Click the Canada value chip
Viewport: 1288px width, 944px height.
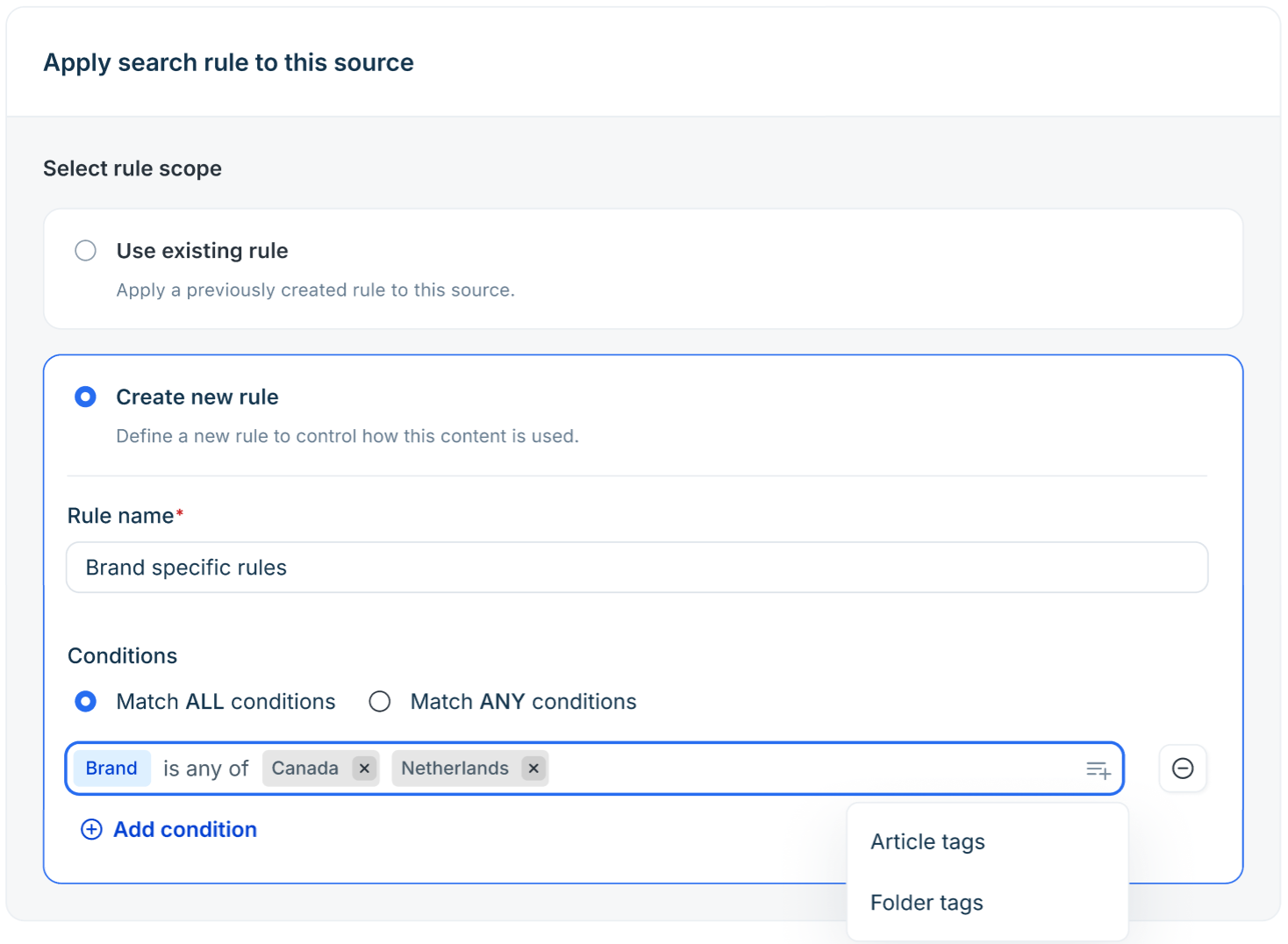click(304, 769)
